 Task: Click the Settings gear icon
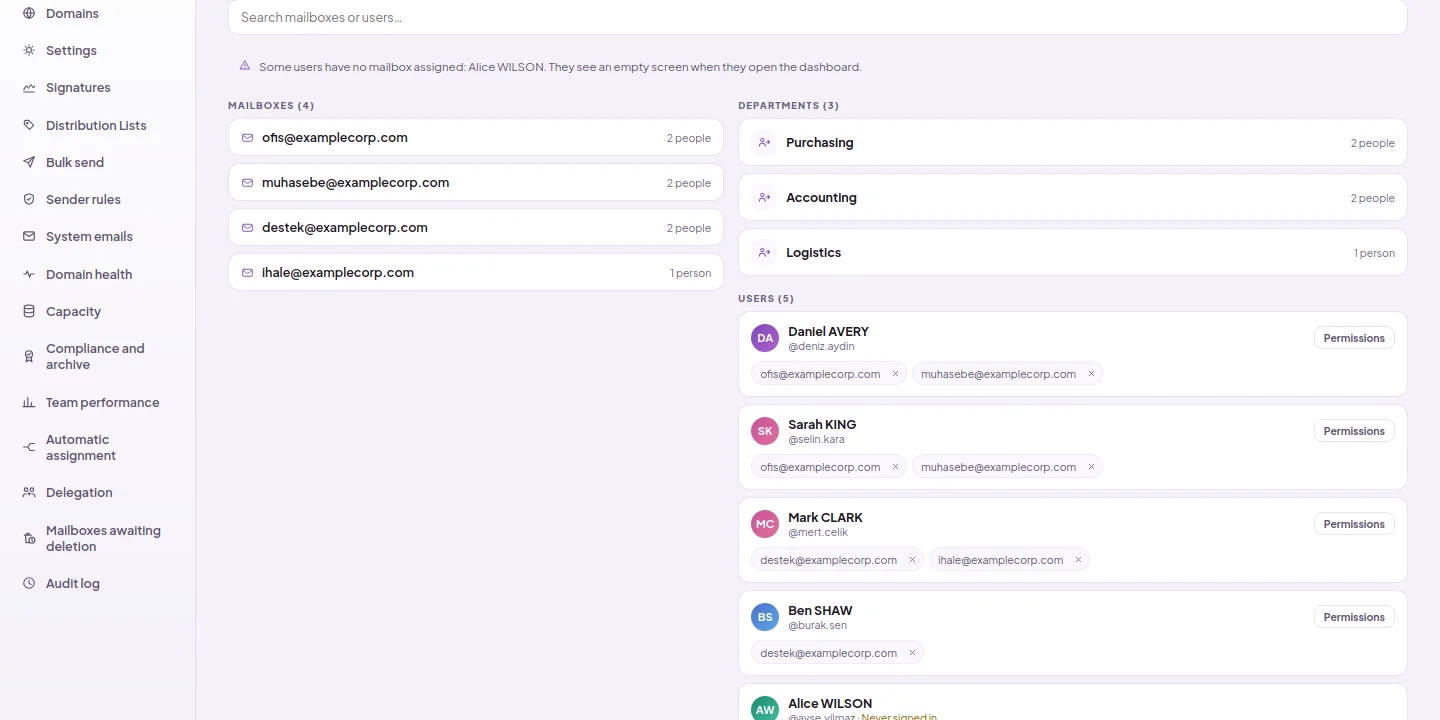click(29, 51)
